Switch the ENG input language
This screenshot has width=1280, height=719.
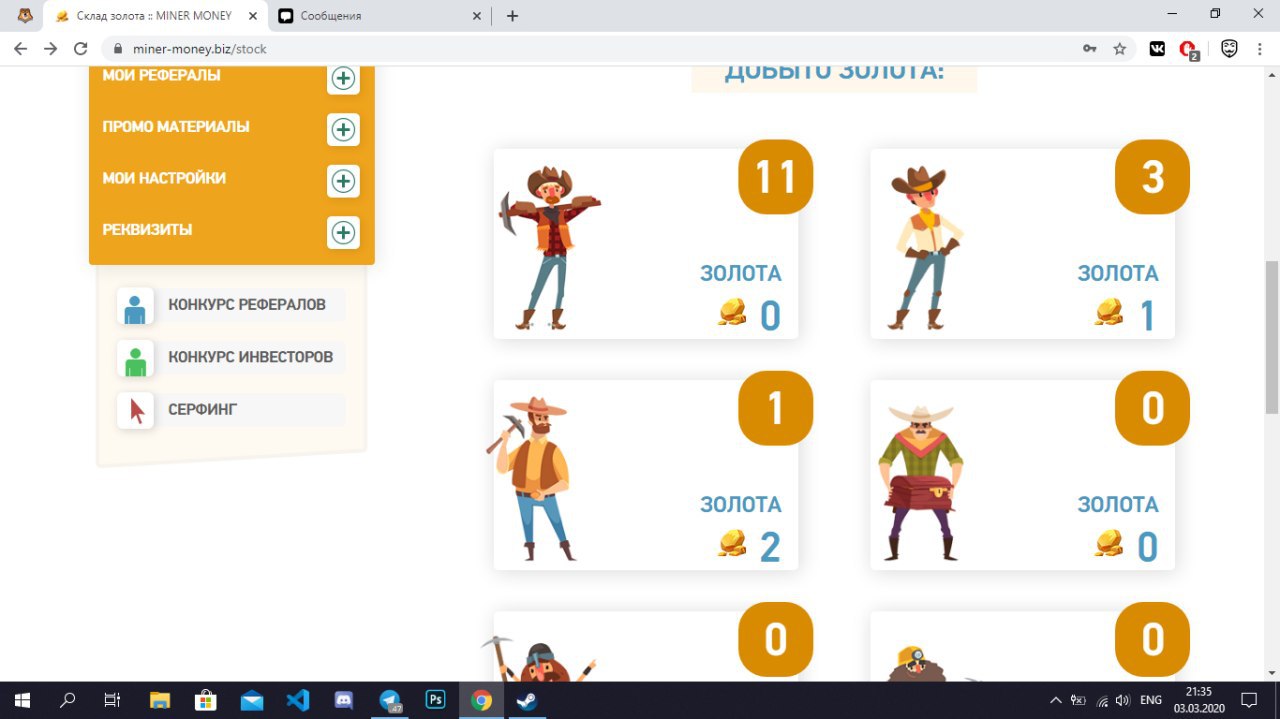click(x=1151, y=700)
